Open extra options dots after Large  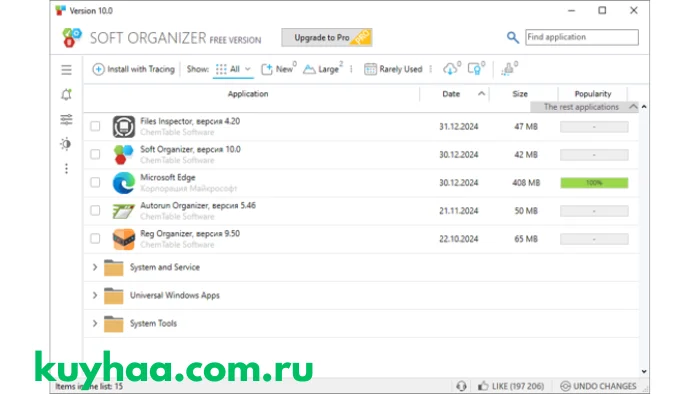351,69
